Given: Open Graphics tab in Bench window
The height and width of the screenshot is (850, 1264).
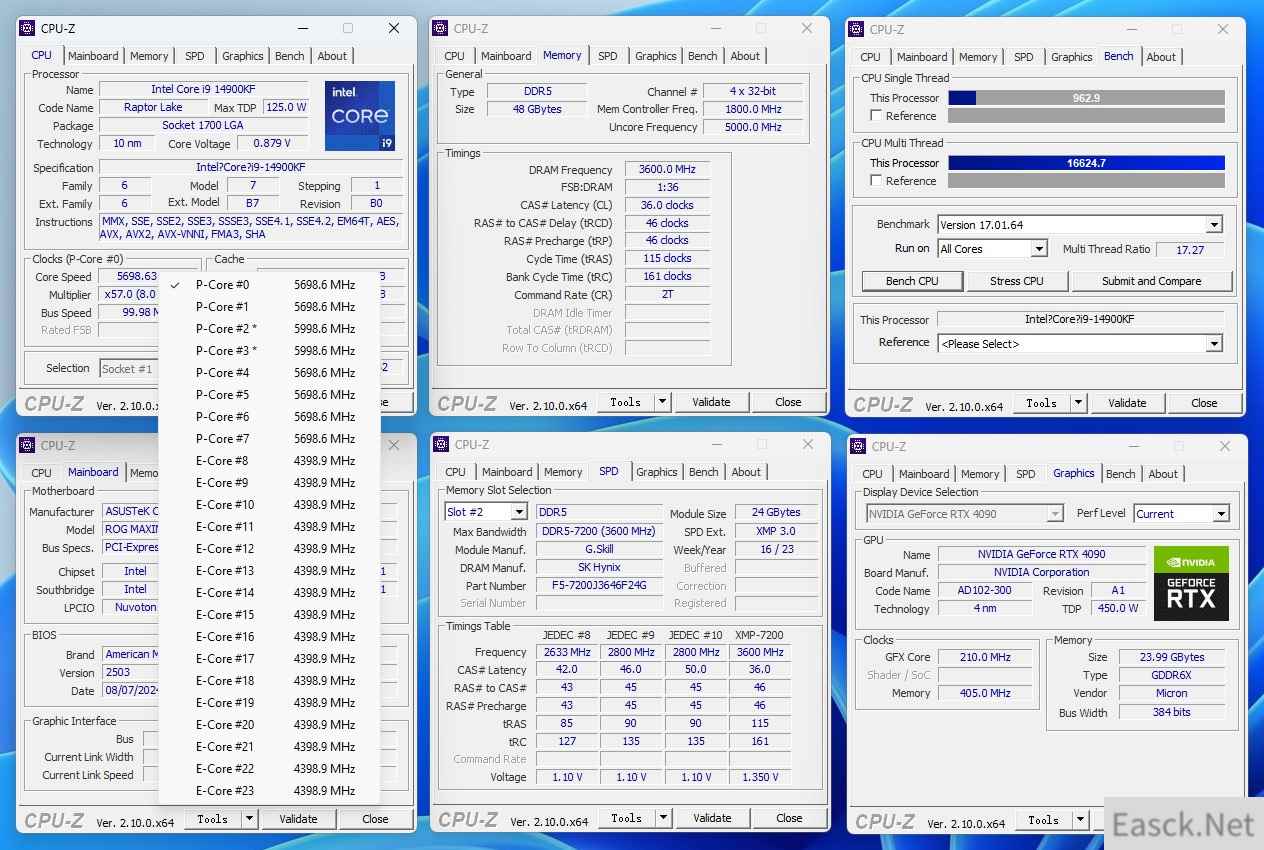Looking at the screenshot, I should 1071,57.
